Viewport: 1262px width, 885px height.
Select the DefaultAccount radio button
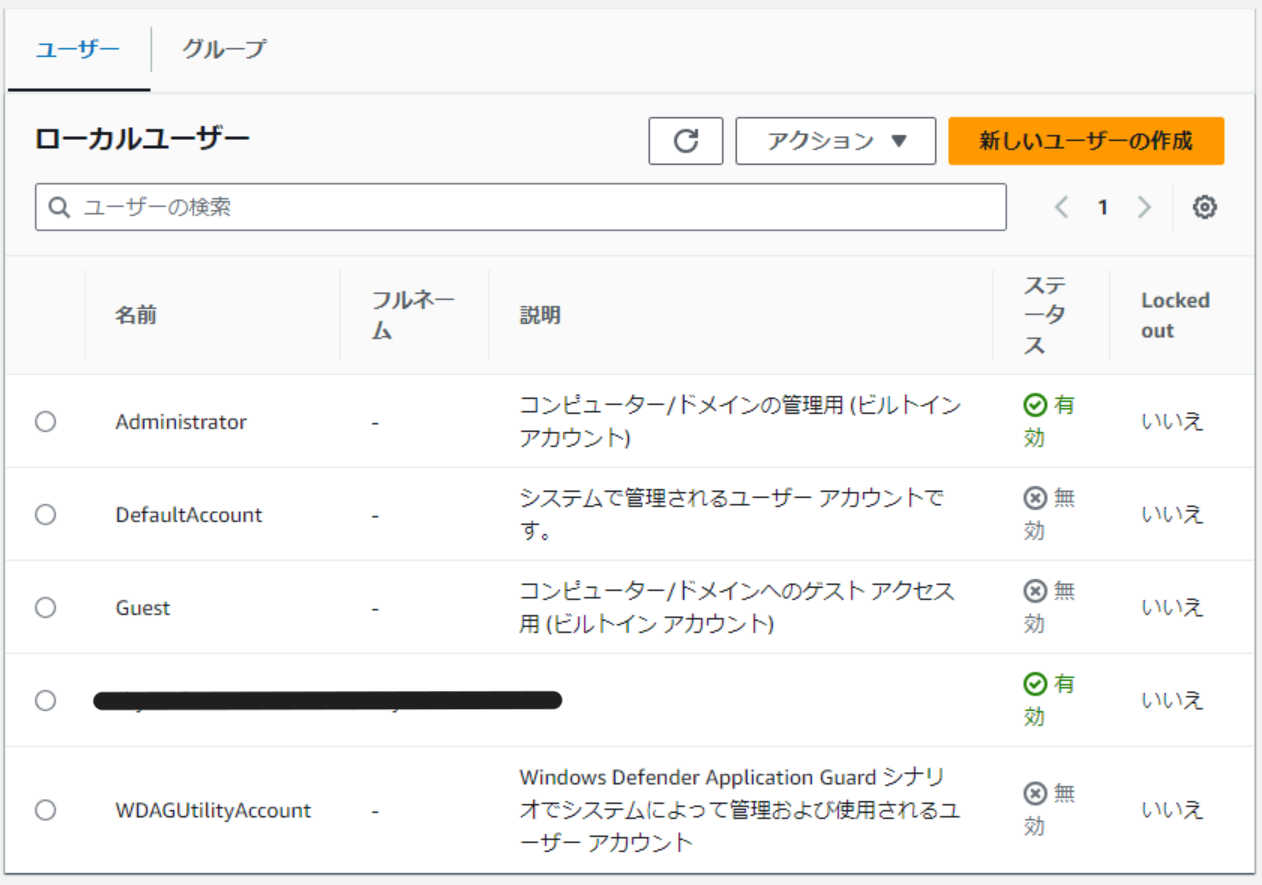tap(45, 515)
